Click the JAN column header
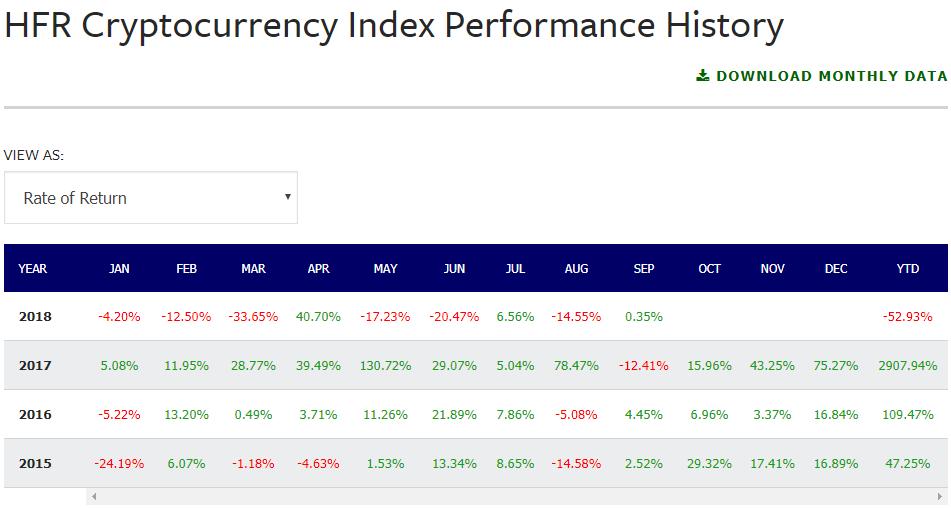 click(x=119, y=269)
